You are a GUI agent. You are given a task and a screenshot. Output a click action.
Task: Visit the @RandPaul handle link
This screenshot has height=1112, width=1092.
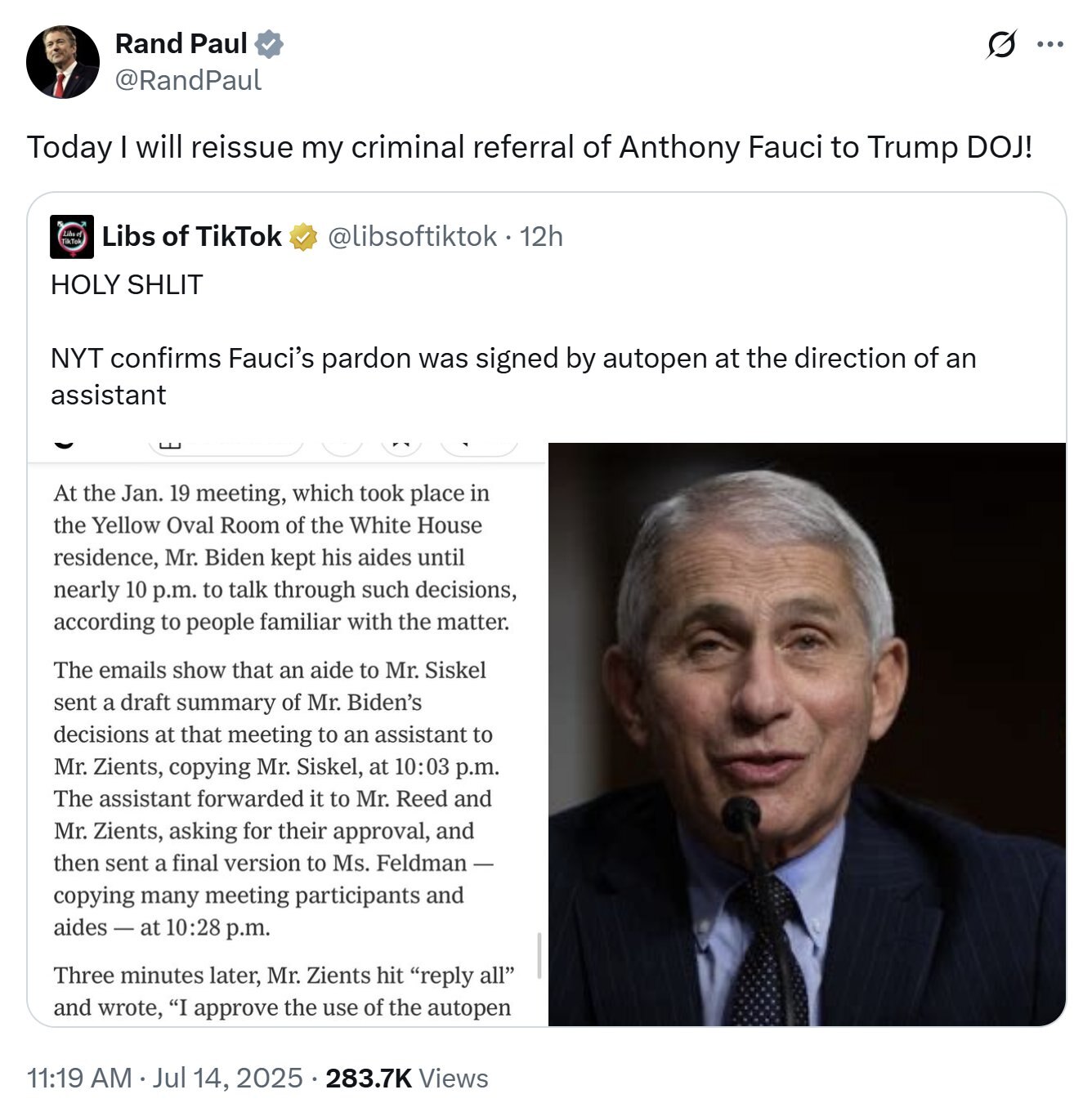(188, 80)
